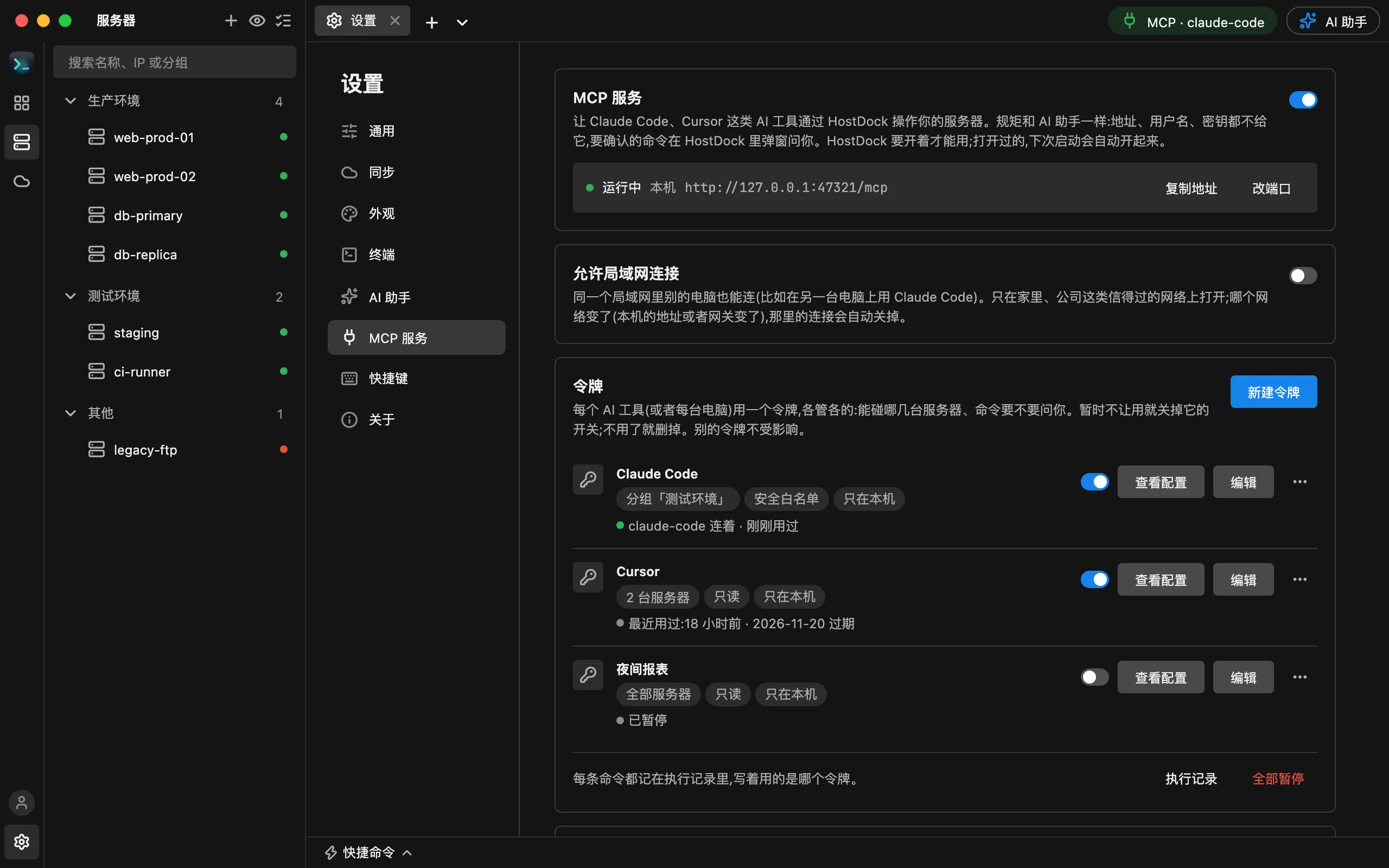Click 复制地址 to copy MCP address

point(1191,188)
